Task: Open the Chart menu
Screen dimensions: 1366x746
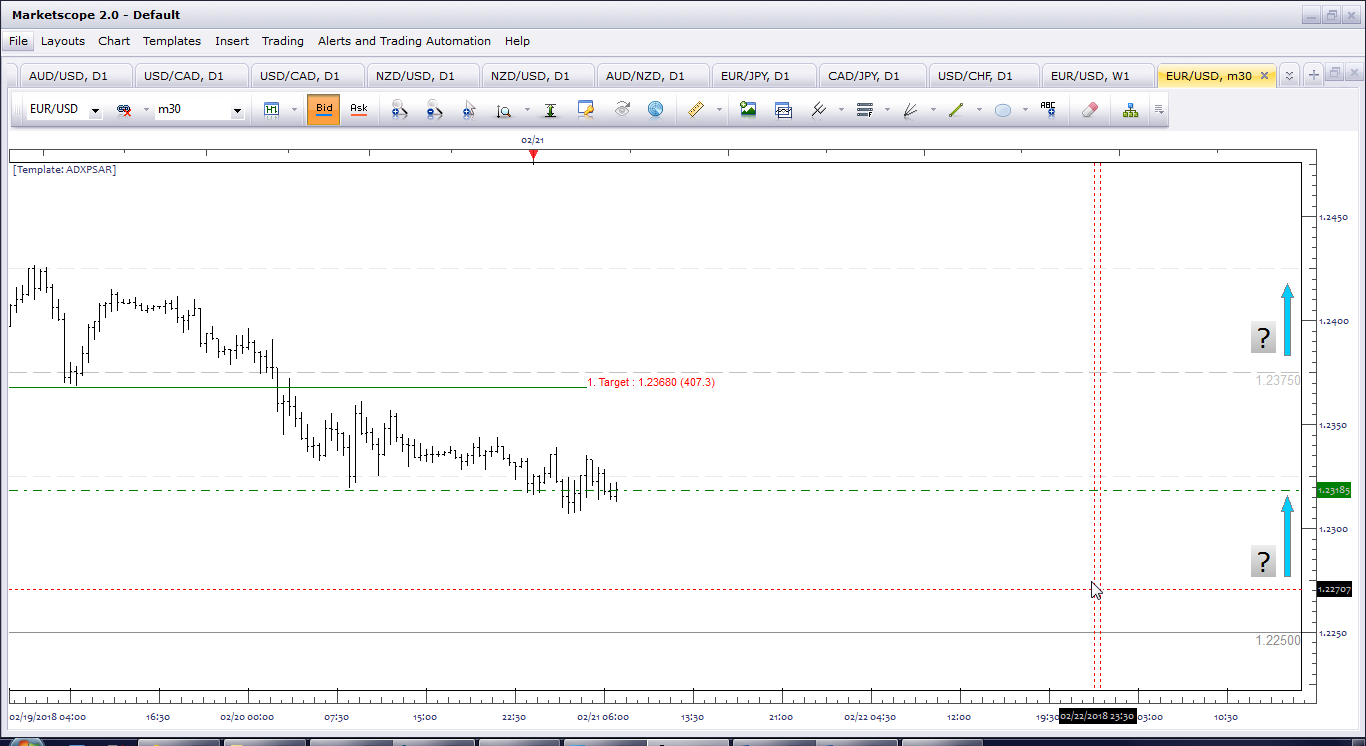Action: (114, 41)
